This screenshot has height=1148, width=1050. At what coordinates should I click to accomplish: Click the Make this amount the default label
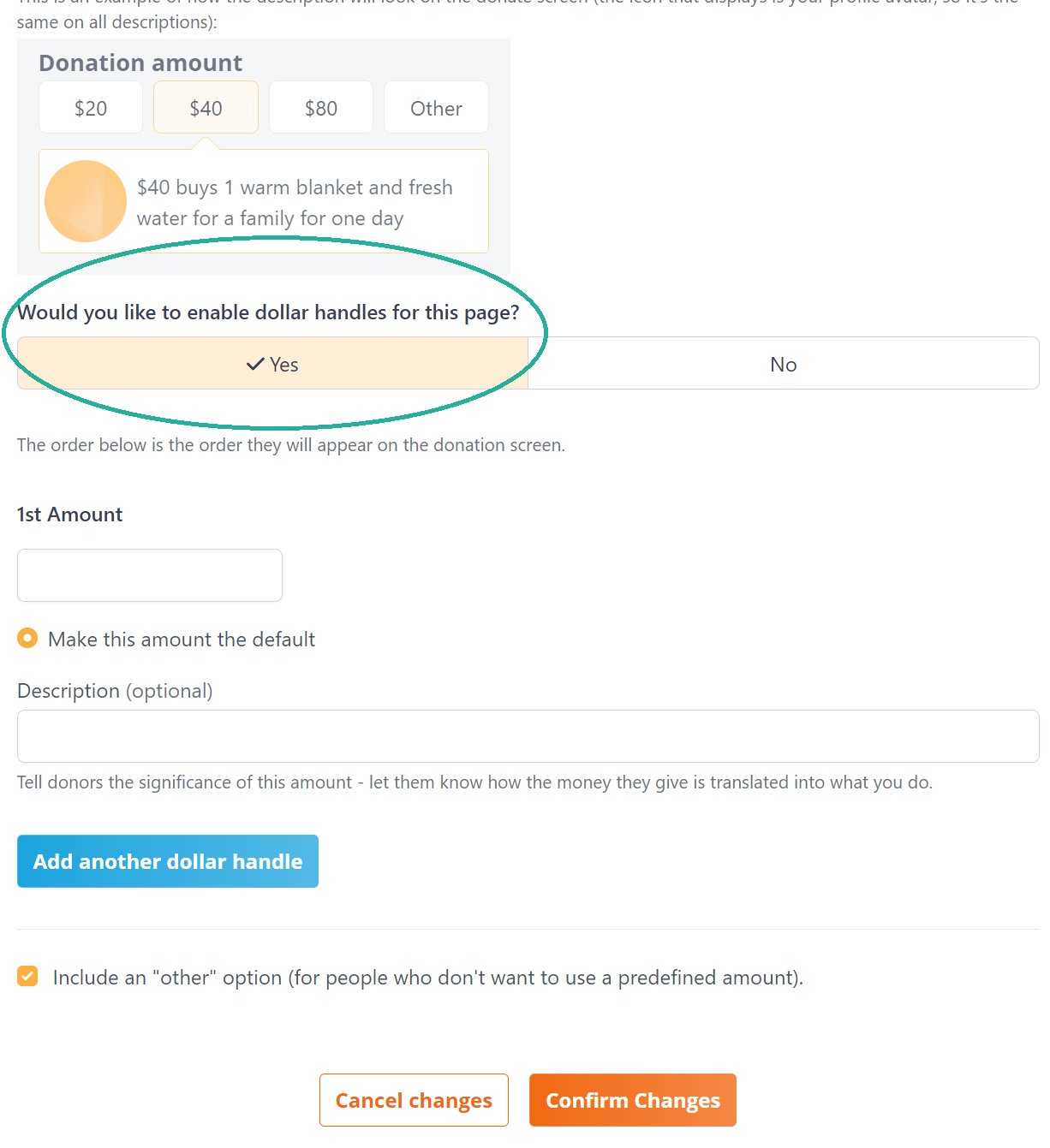[182, 639]
